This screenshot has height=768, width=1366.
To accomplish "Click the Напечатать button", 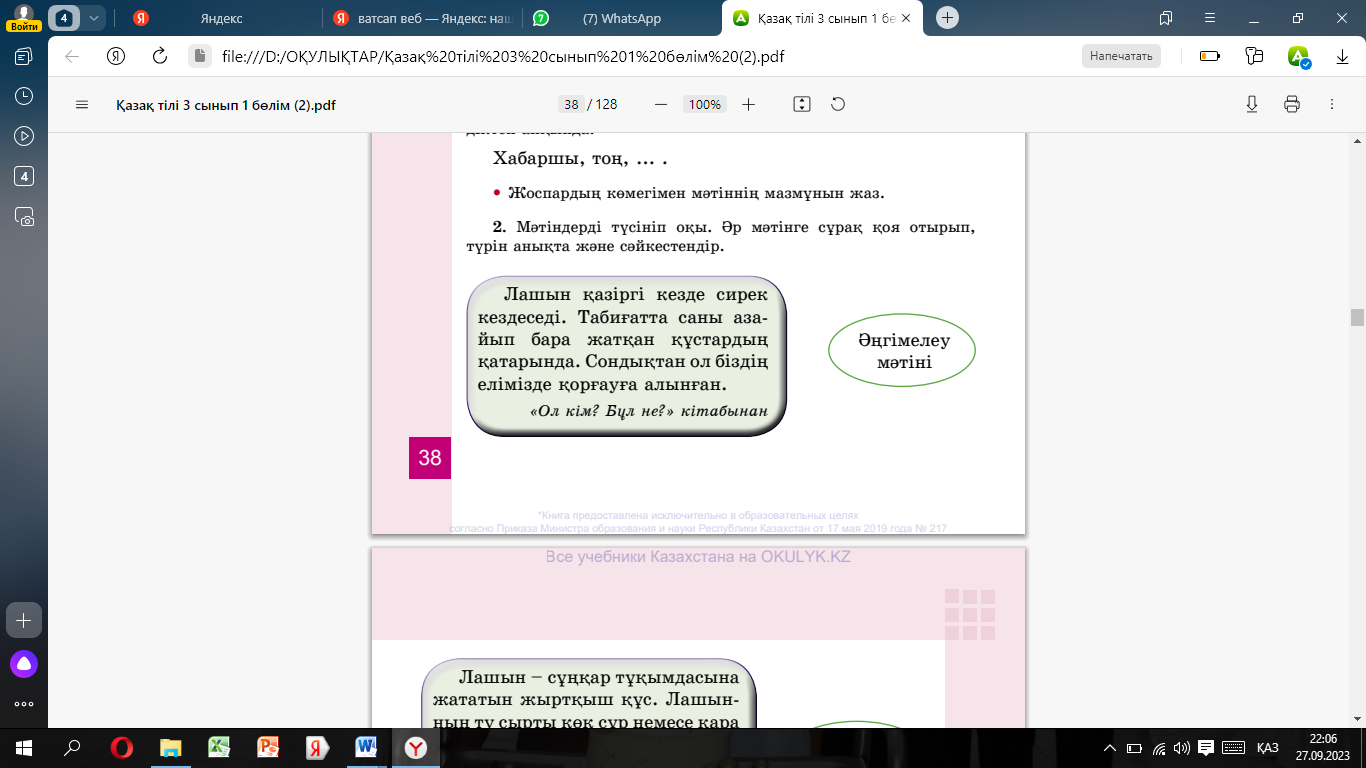I will [1121, 56].
